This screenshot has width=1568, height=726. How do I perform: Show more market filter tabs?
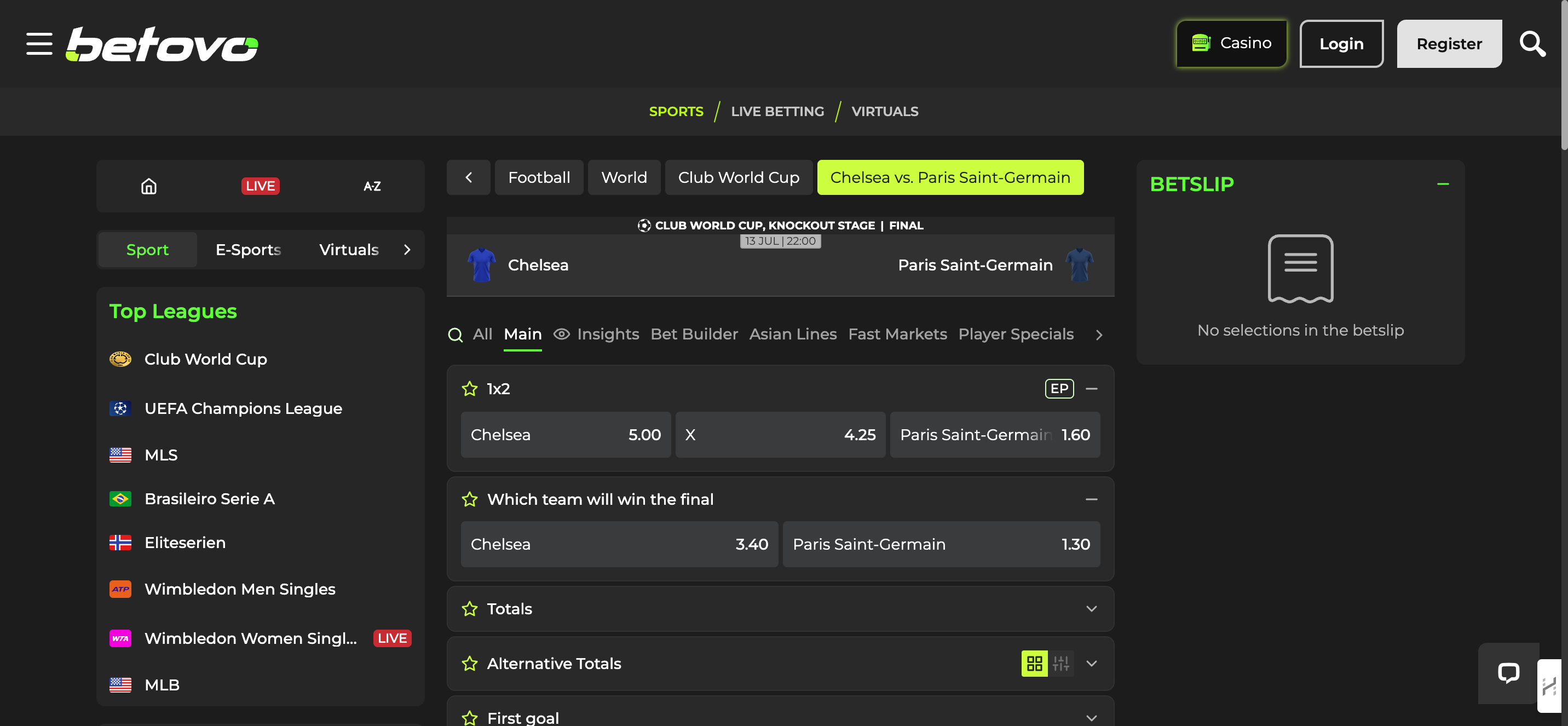(1099, 335)
